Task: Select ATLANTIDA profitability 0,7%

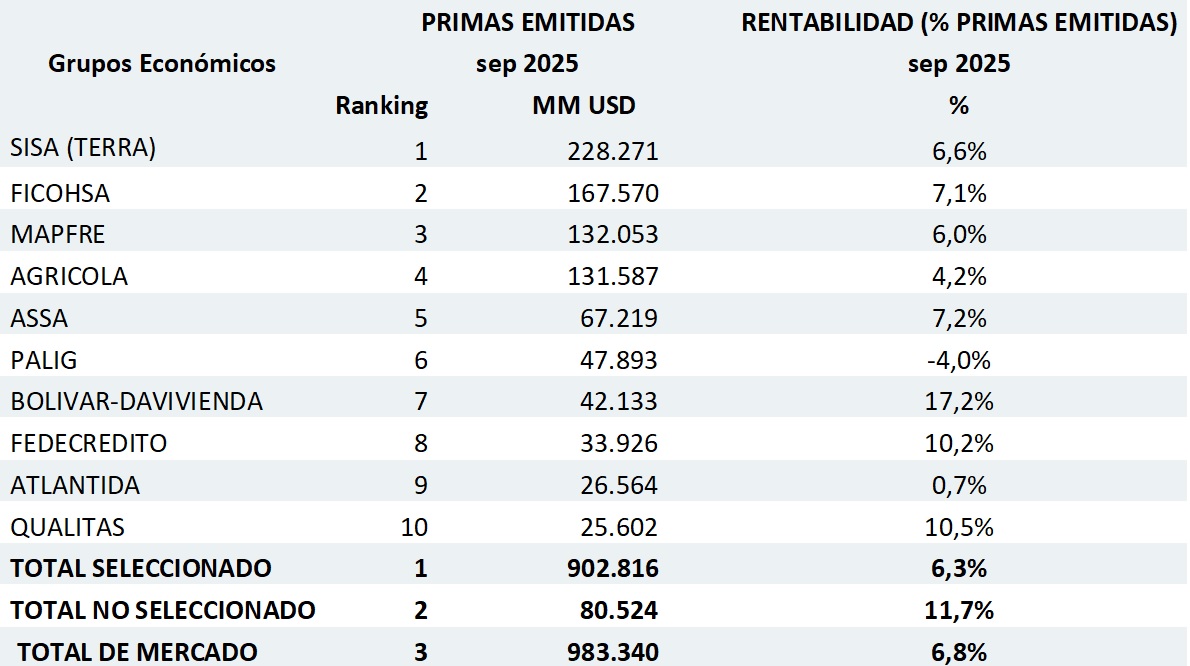Action: [958, 485]
